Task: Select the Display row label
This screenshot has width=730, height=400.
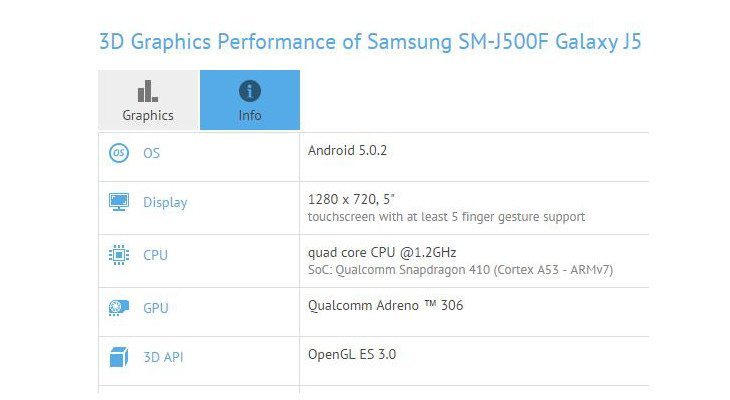Action: 165,203
